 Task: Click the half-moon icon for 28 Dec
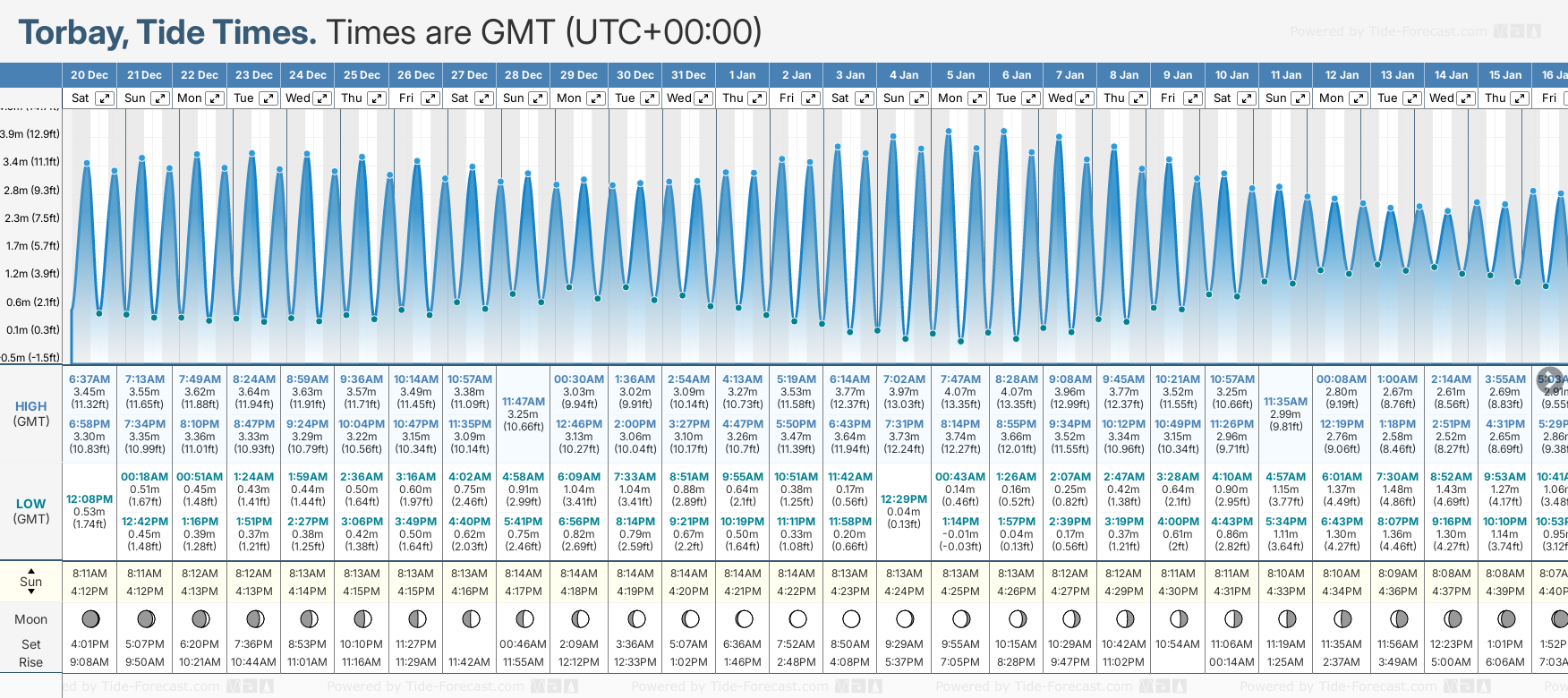524,618
